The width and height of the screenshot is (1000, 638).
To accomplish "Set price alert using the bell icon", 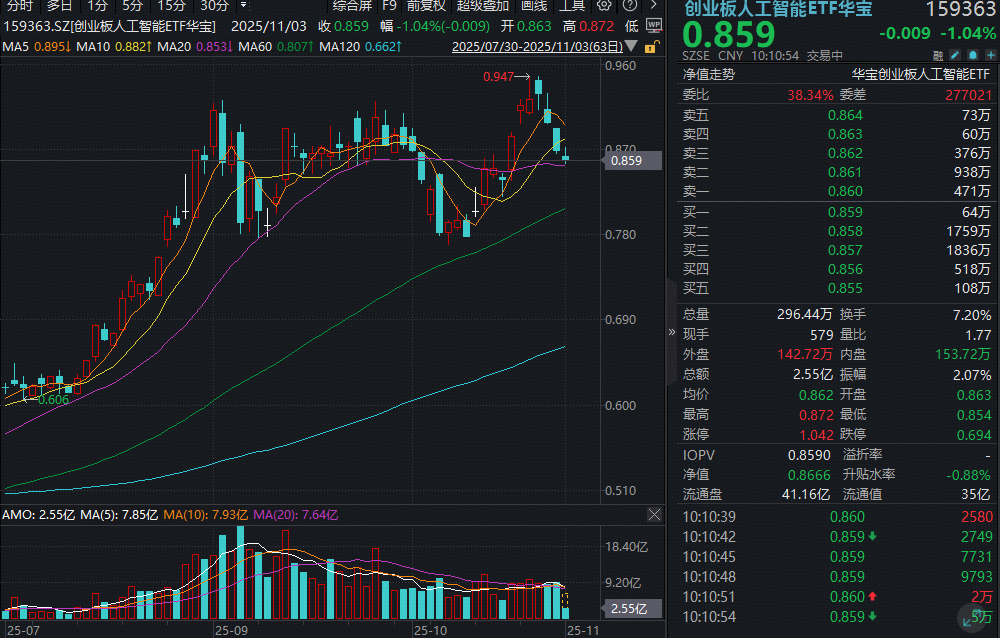I will (971, 56).
